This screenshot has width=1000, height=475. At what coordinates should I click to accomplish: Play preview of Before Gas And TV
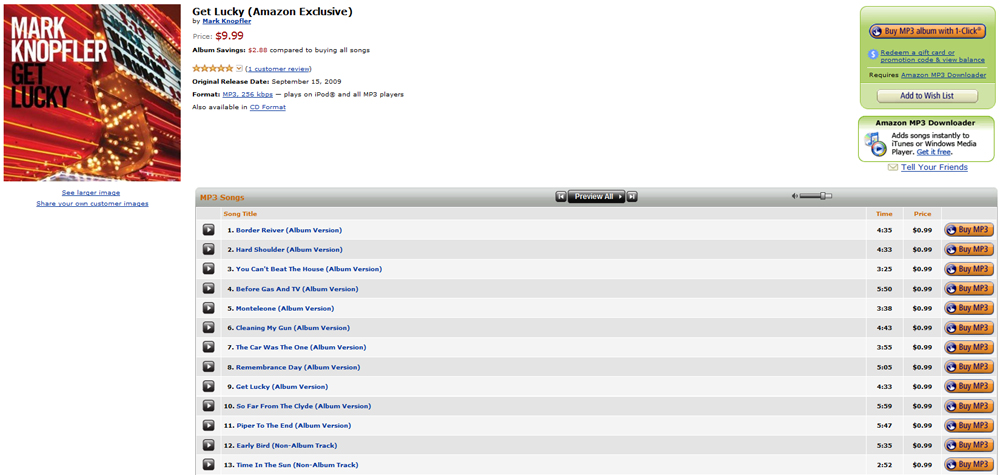[209, 288]
